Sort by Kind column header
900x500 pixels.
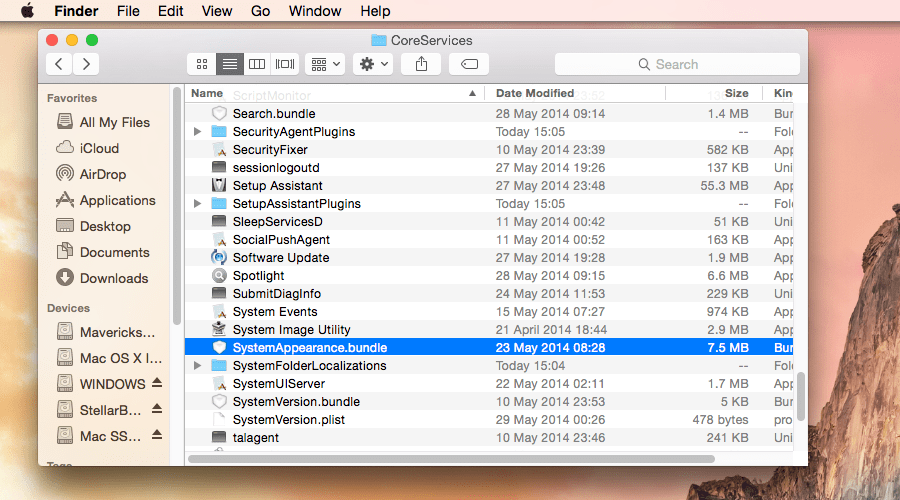tap(778, 93)
